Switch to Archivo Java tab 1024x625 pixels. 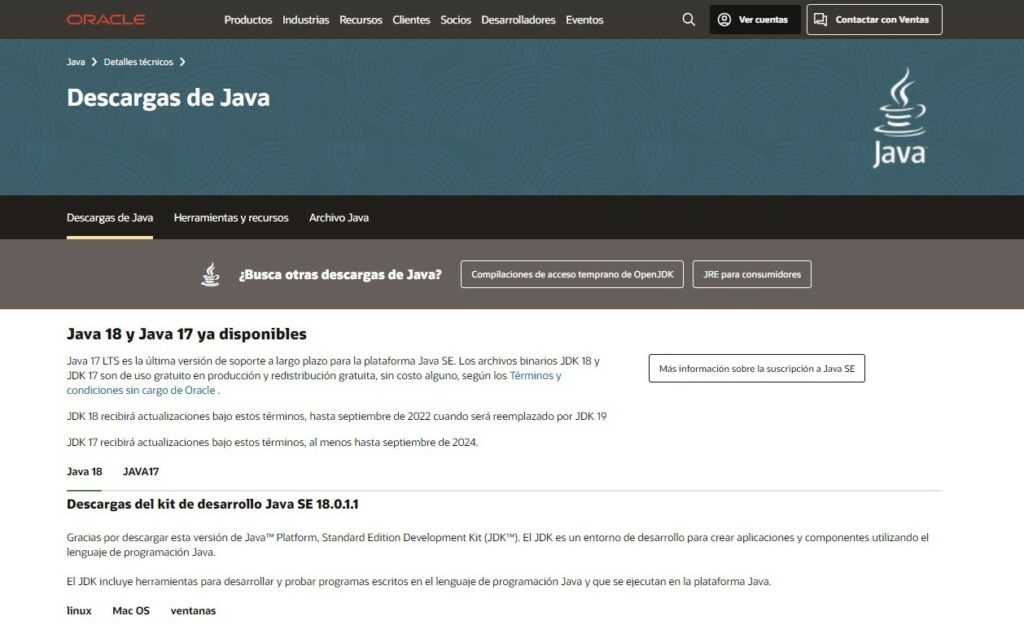click(x=339, y=217)
